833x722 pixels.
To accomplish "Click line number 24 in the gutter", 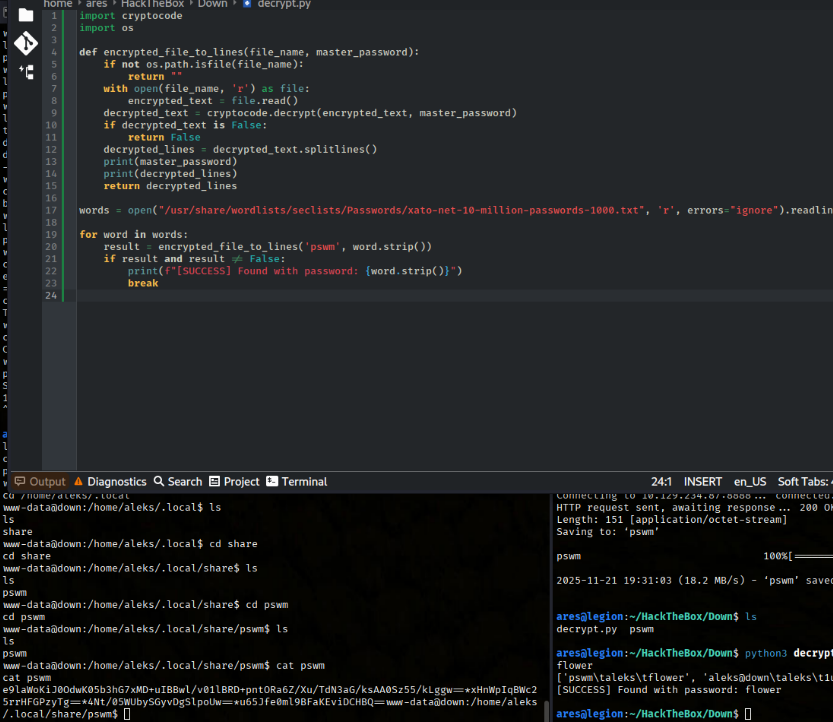I will (x=51, y=295).
